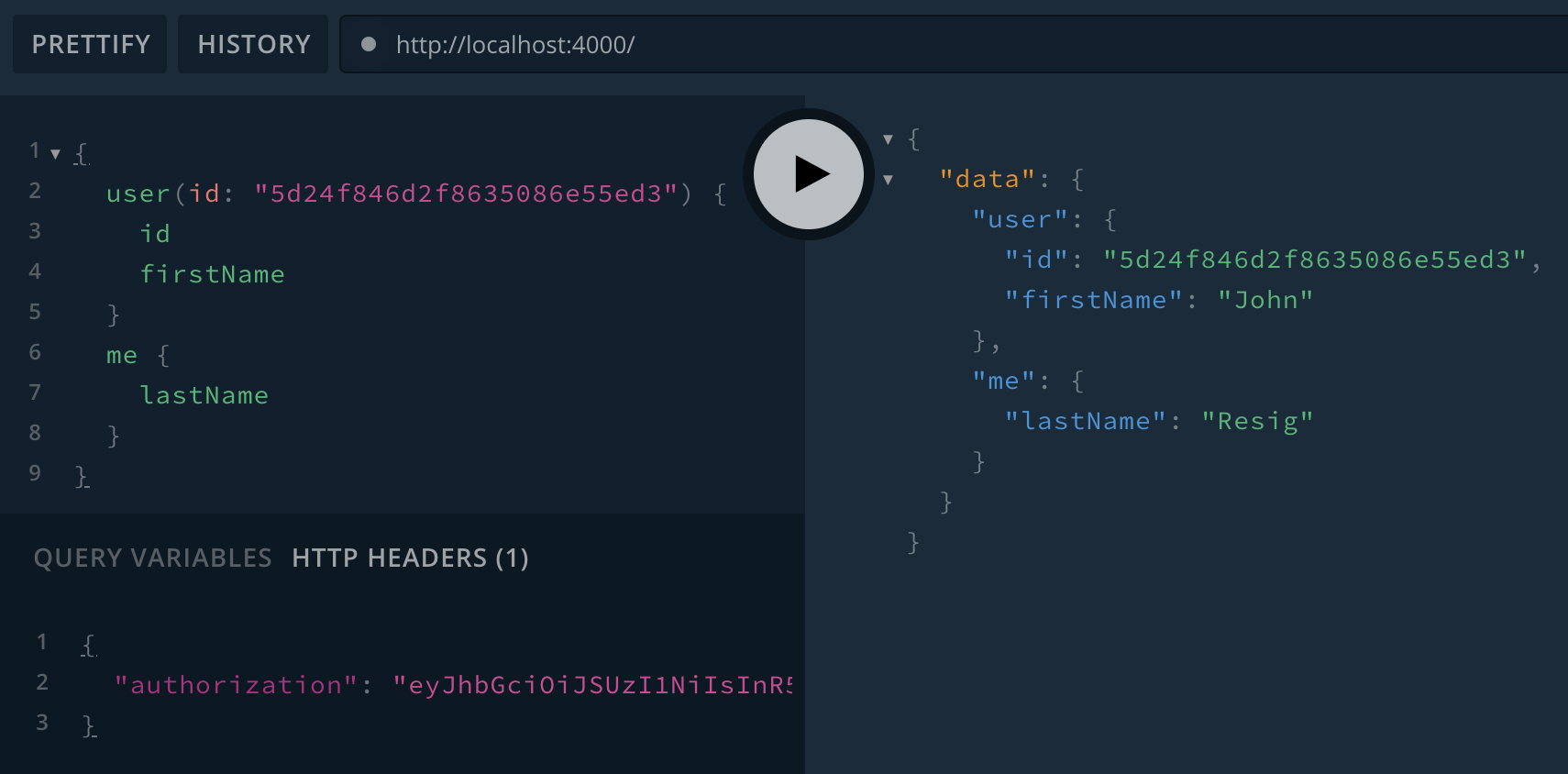Select the HTTP HEADERS (1) tab
Viewport: 1568px width, 774px height.
tap(410, 558)
